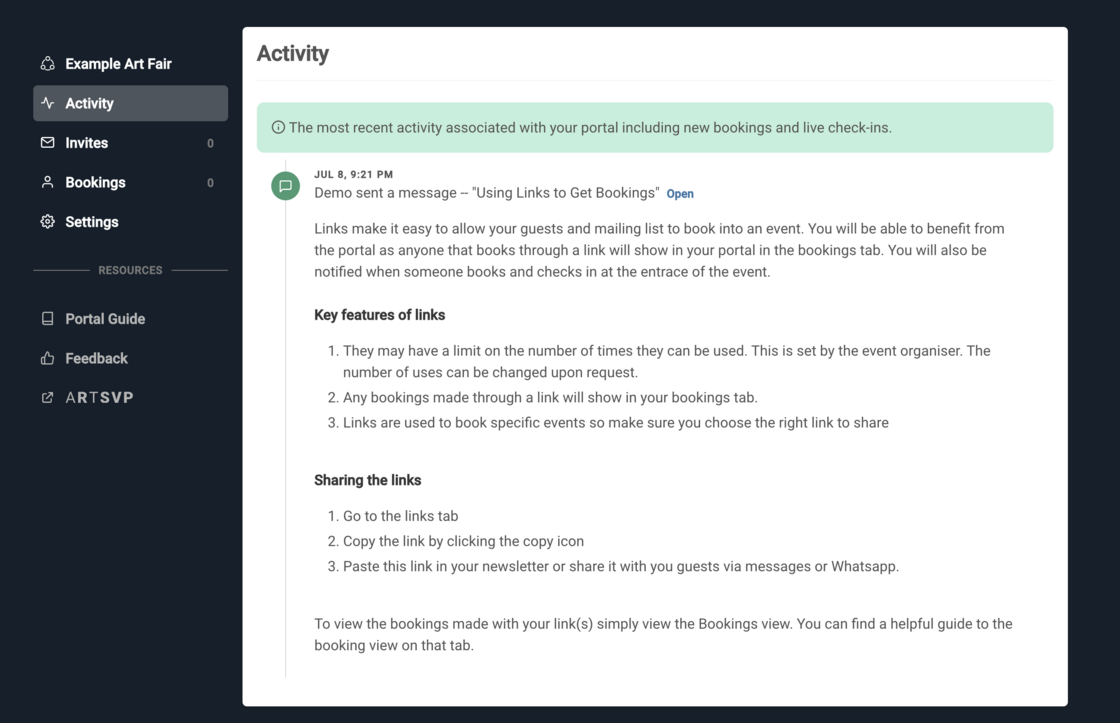This screenshot has height=723, width=1120.
Task: Open the Portal Guide resource
Action: click(x=105, y=319)
